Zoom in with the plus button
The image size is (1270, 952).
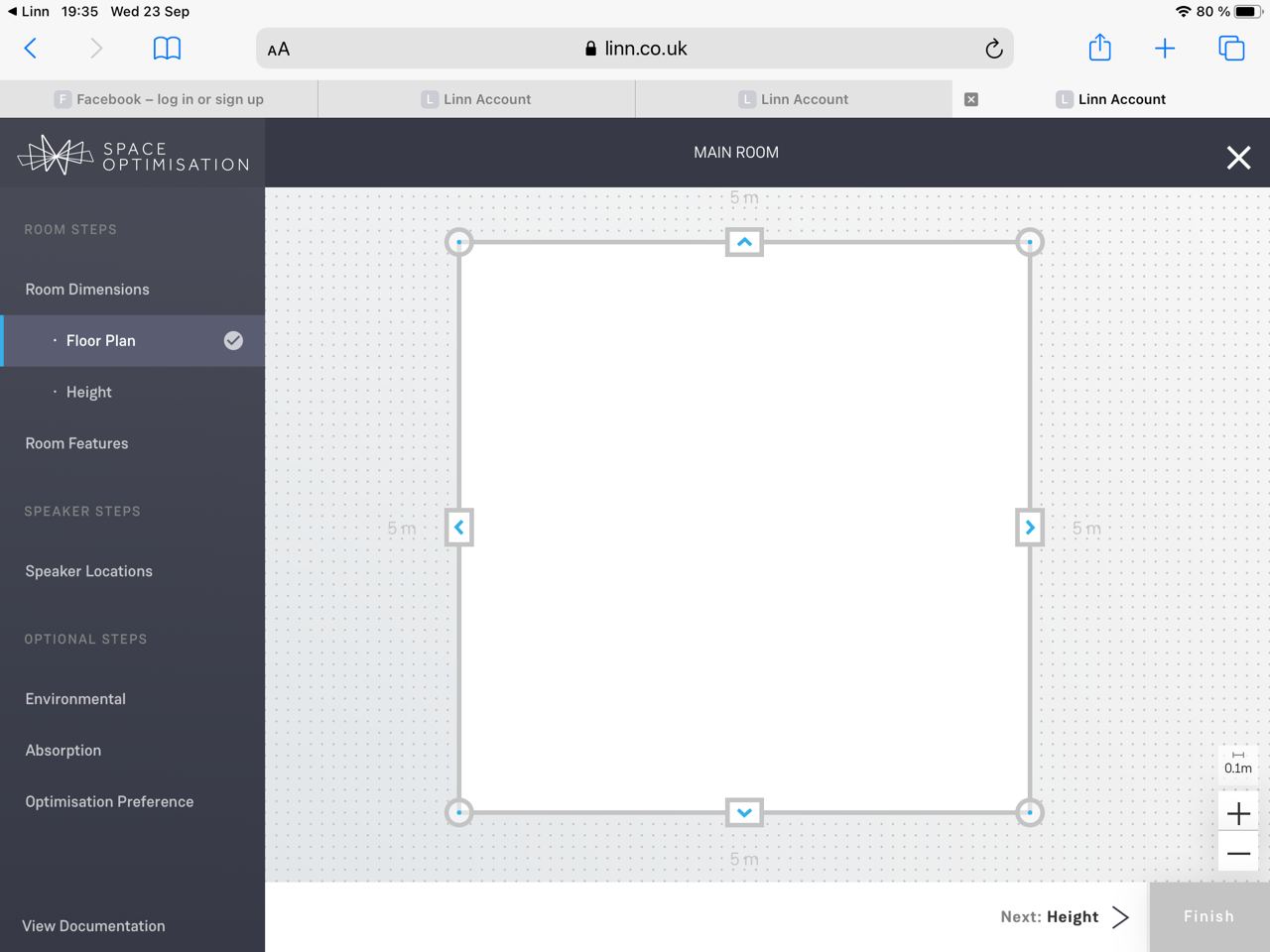[x=1238, y=814]
